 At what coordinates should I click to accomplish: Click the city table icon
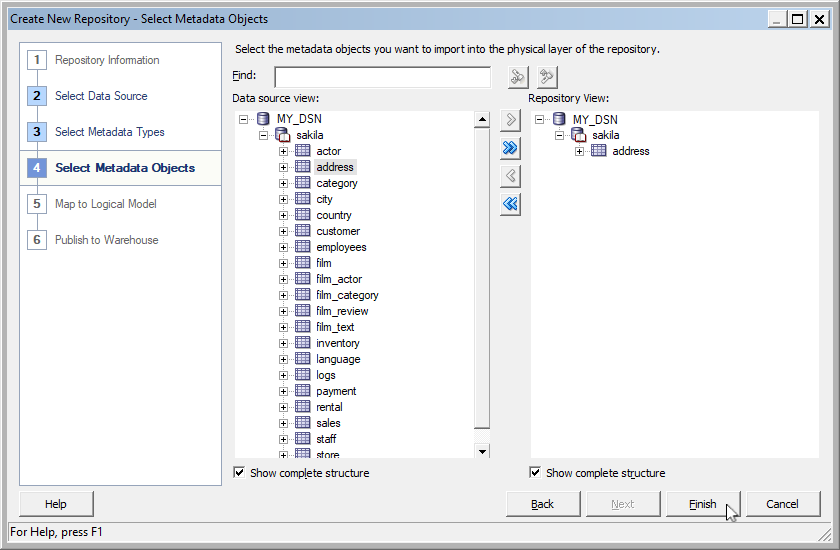(303, 199)
